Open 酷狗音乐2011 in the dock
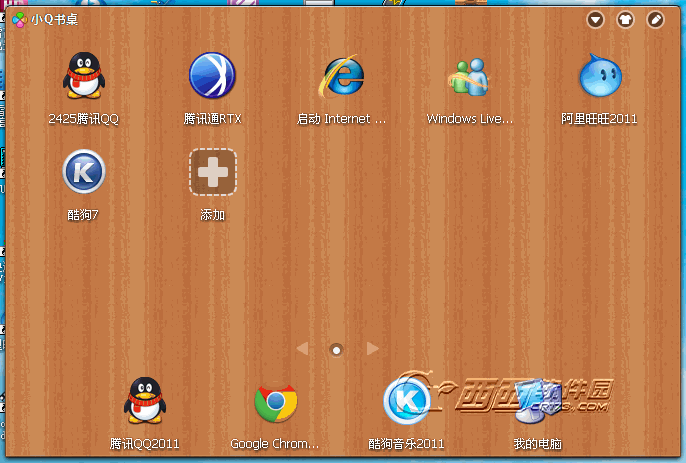The height and width of the screenshot is (463, 686). point(406,400)
